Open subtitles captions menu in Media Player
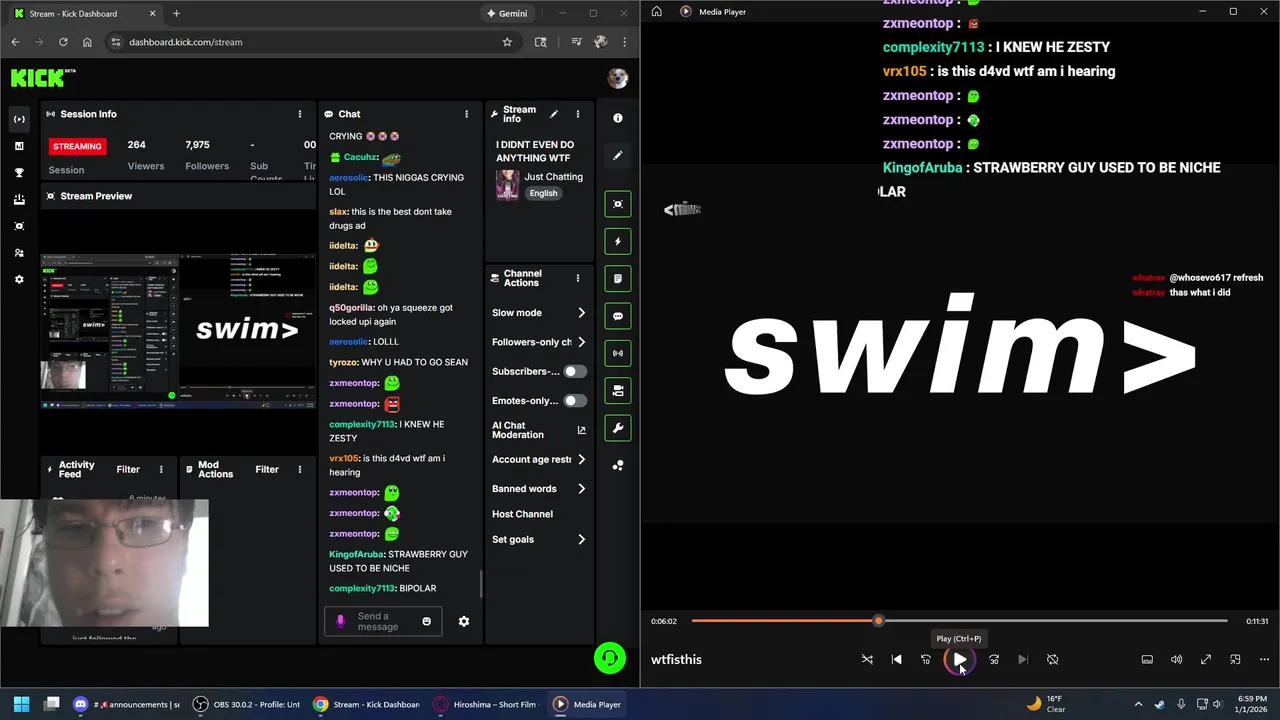This screenshot has height=720, width=1280. (x=1147, y=659)
